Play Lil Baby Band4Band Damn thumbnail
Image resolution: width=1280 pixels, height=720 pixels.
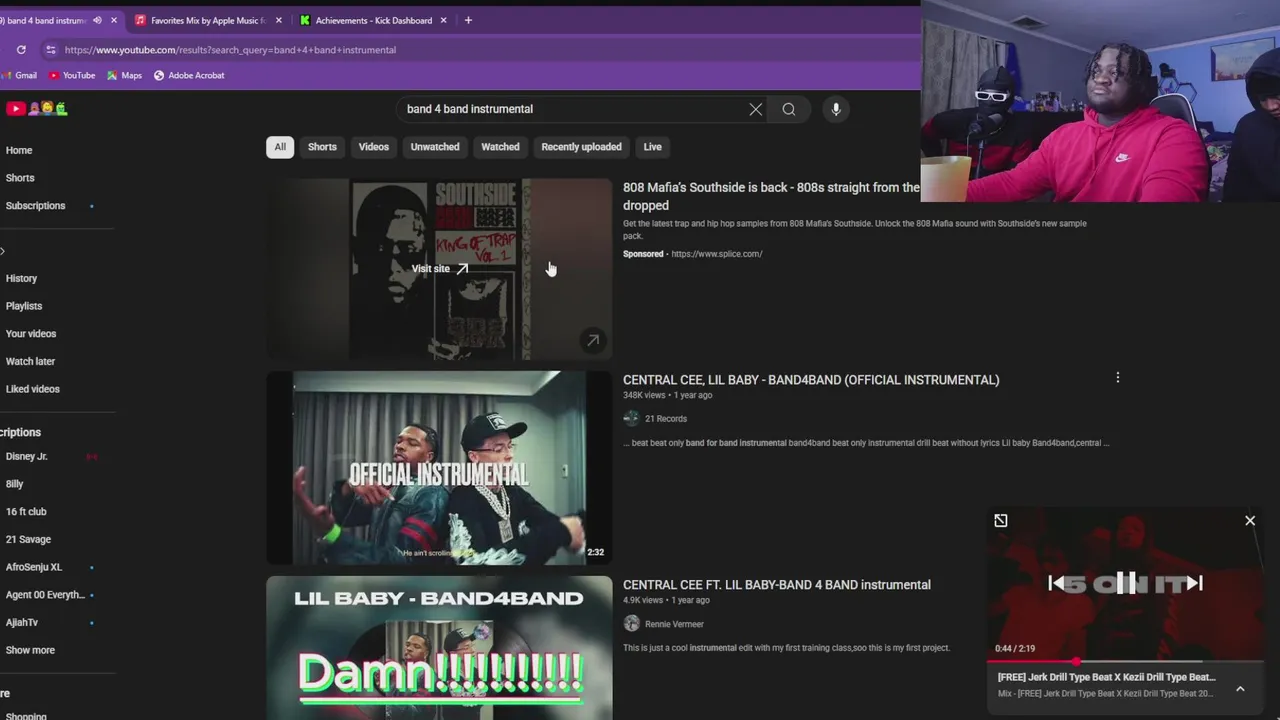(x=439, y=648)
